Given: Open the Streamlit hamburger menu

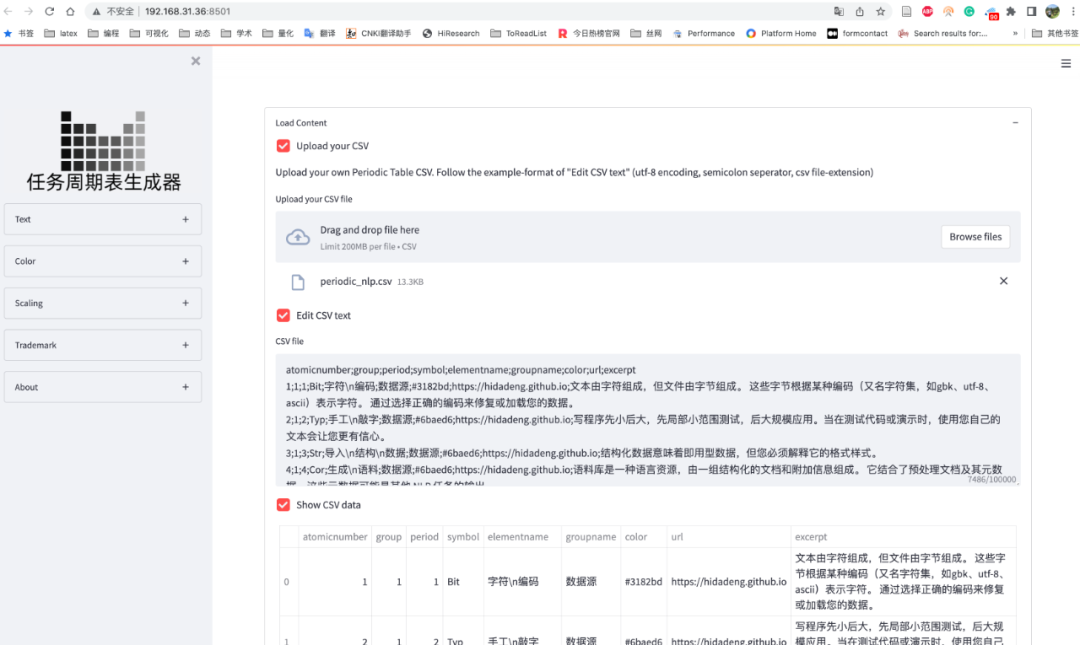Looking at the screenshot, I should [x=1066, y=63].
